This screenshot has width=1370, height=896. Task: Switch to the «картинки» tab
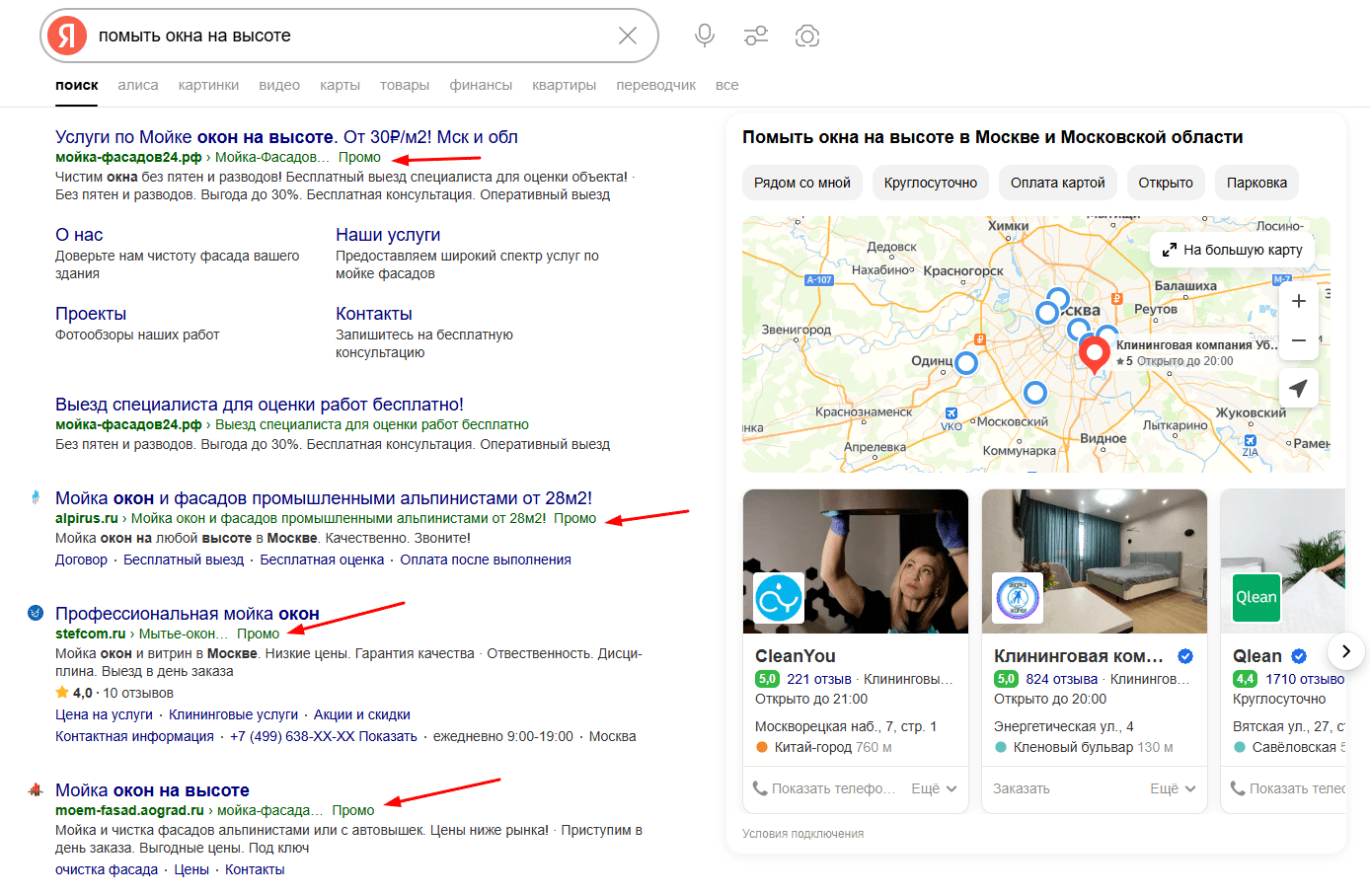208,85
